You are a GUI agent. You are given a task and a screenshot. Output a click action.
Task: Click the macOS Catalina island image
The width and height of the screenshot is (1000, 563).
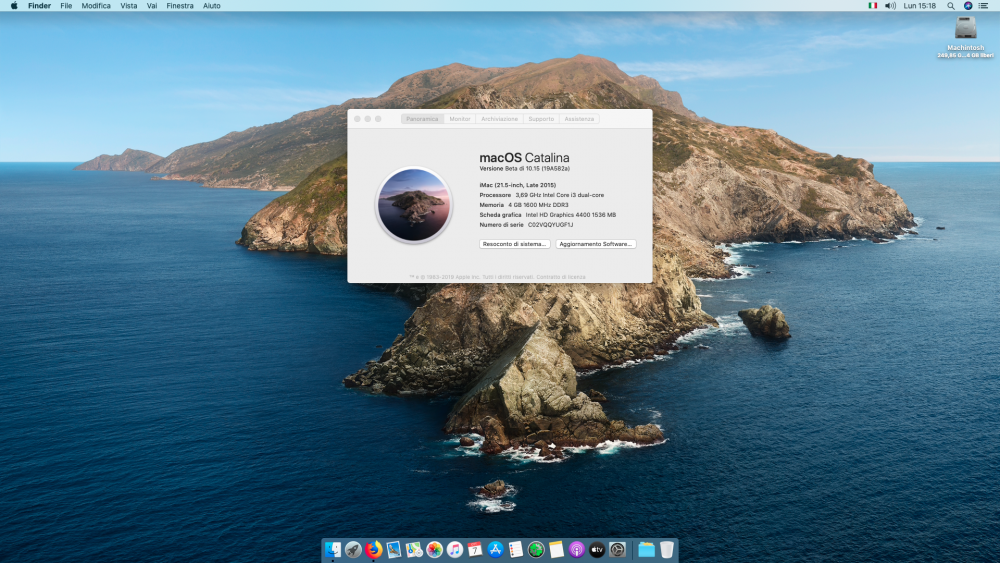tap(414, 205)
